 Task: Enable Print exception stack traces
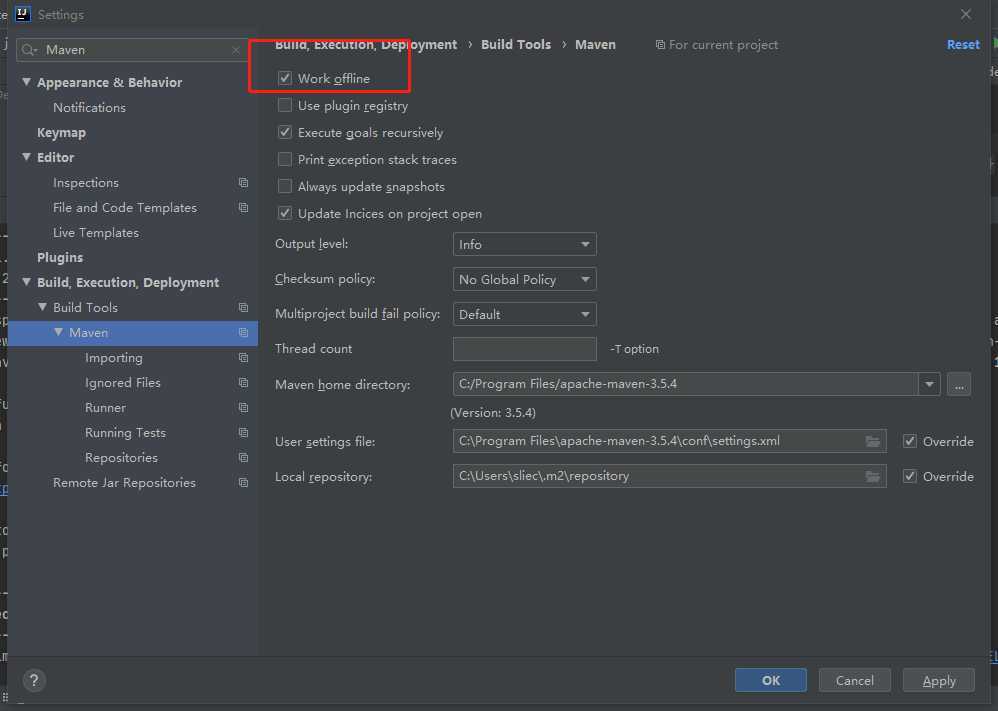click(x=285, y=159)
